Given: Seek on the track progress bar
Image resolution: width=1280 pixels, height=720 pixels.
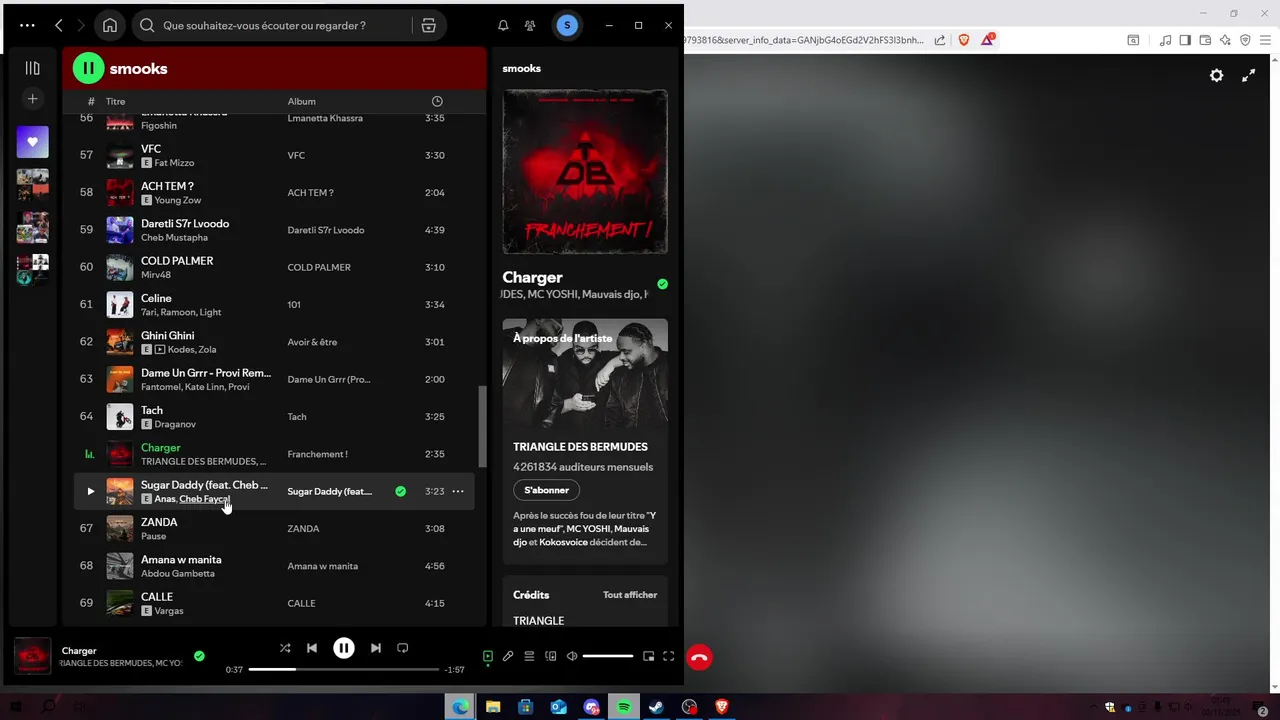Looking at the screenshot, I should (343, 669).
